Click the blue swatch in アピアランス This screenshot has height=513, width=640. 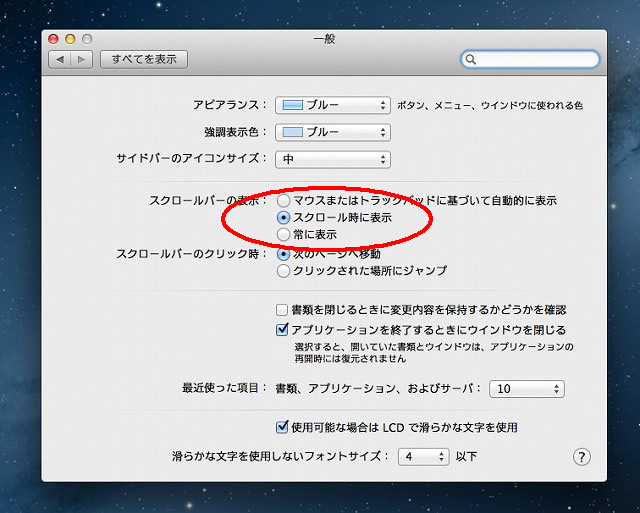point(292,105)
